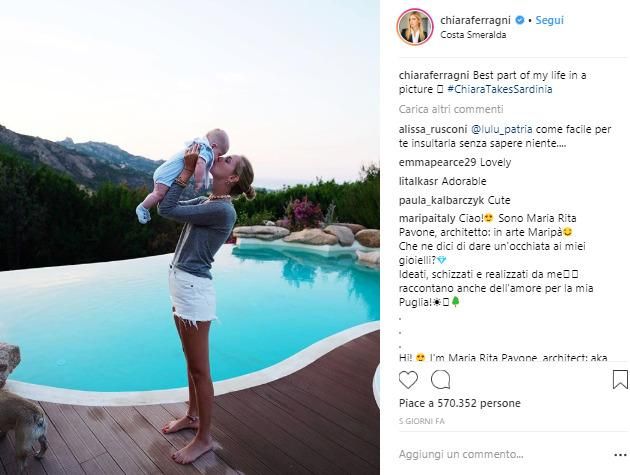Open the Costa Smeralda location link
The height and width of the screenshot is (475, 630).
[473, 35]
